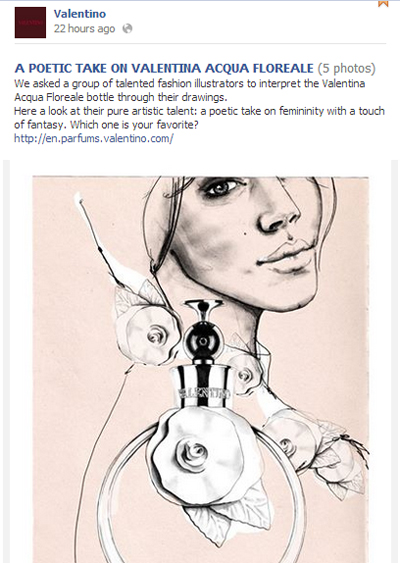Follow the en.parfums.valentino.com link

pyautogui.click(x=94, y=138)
